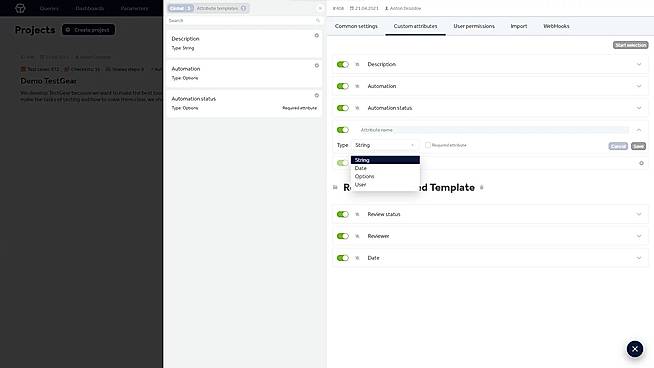Toggle the Automation status attribute switch
654x368 pixels.
pos(342,108)
